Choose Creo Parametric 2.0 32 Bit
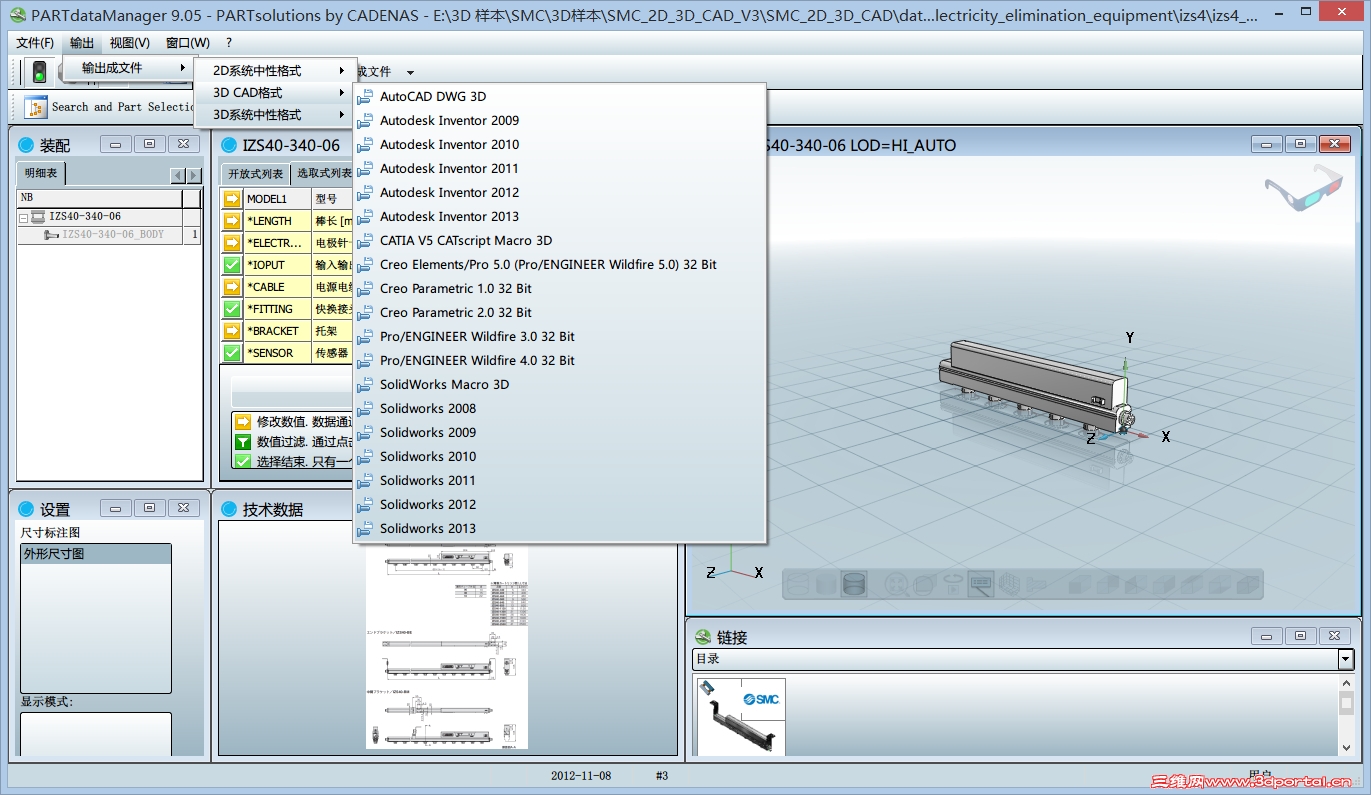Image resolution: width=1371 pixels, height=795 pixels. click(x=560, y=313)
